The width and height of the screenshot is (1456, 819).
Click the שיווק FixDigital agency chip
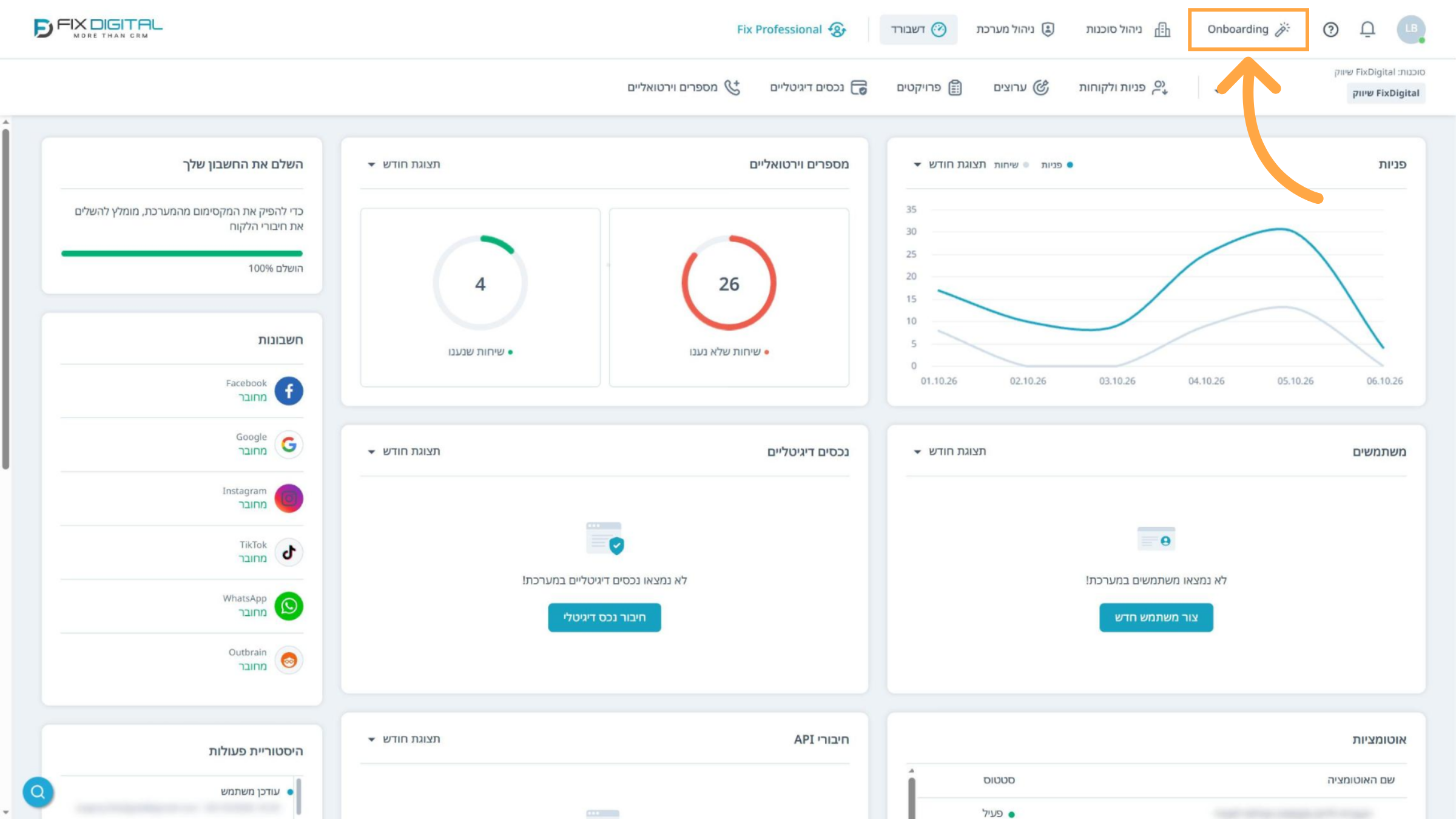pos(1386,93)
